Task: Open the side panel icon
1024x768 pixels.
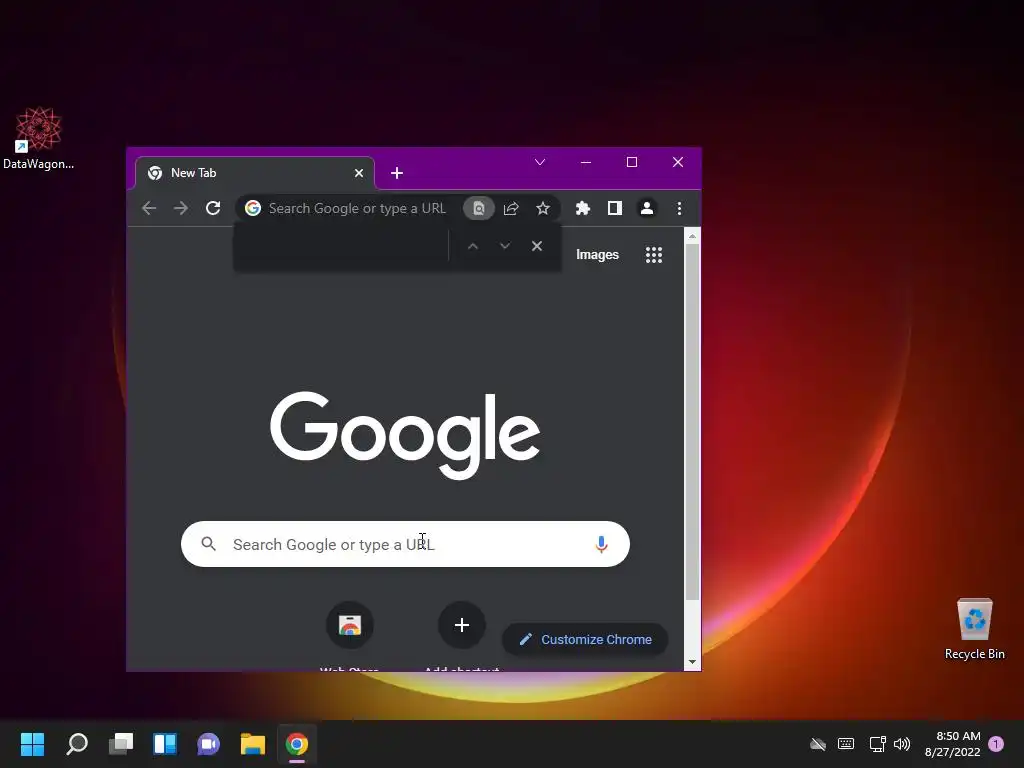Action: (x=615, y=208)
